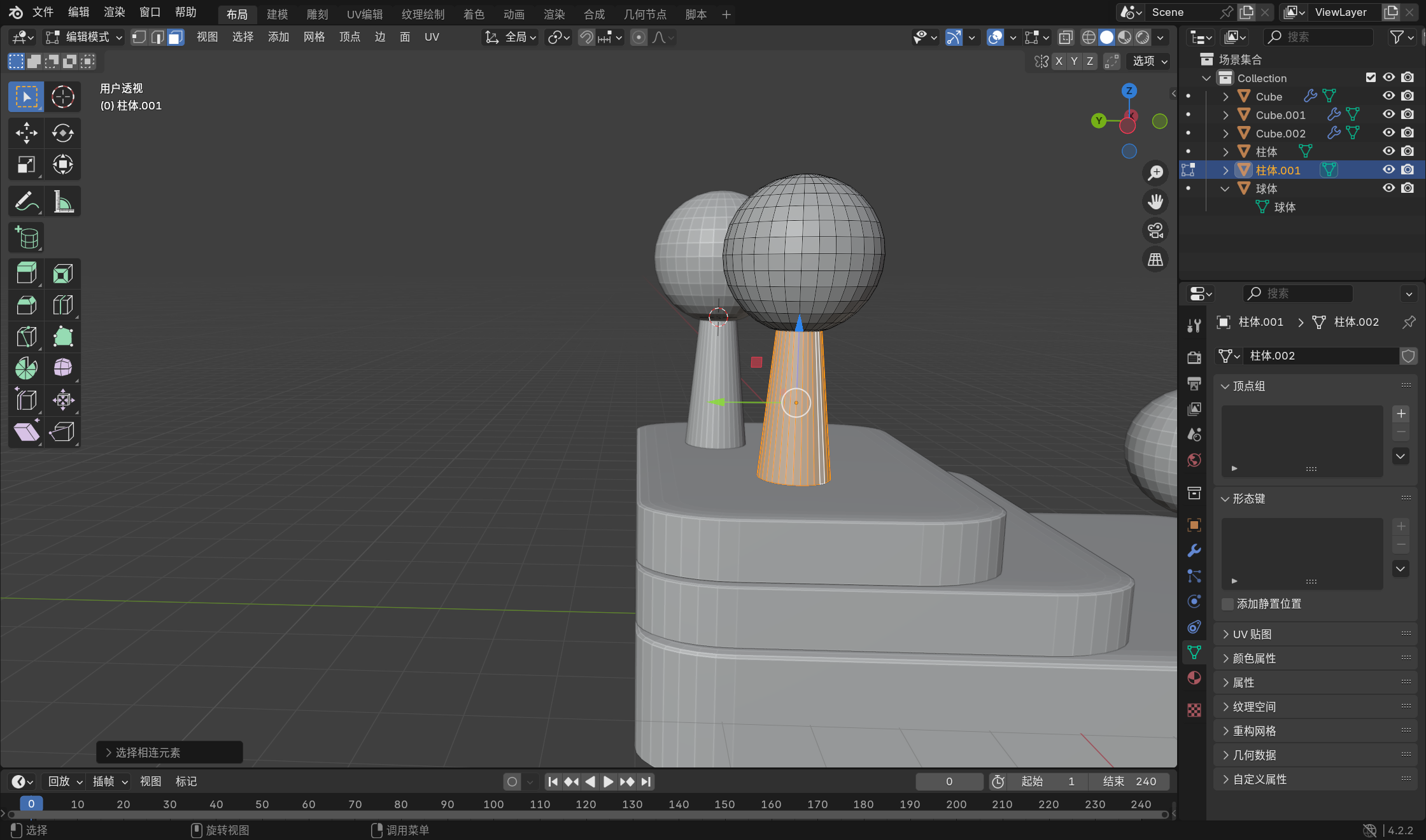Hide the Cube.001 object in outliner

pyautogui.click(x=1388, y=115)
